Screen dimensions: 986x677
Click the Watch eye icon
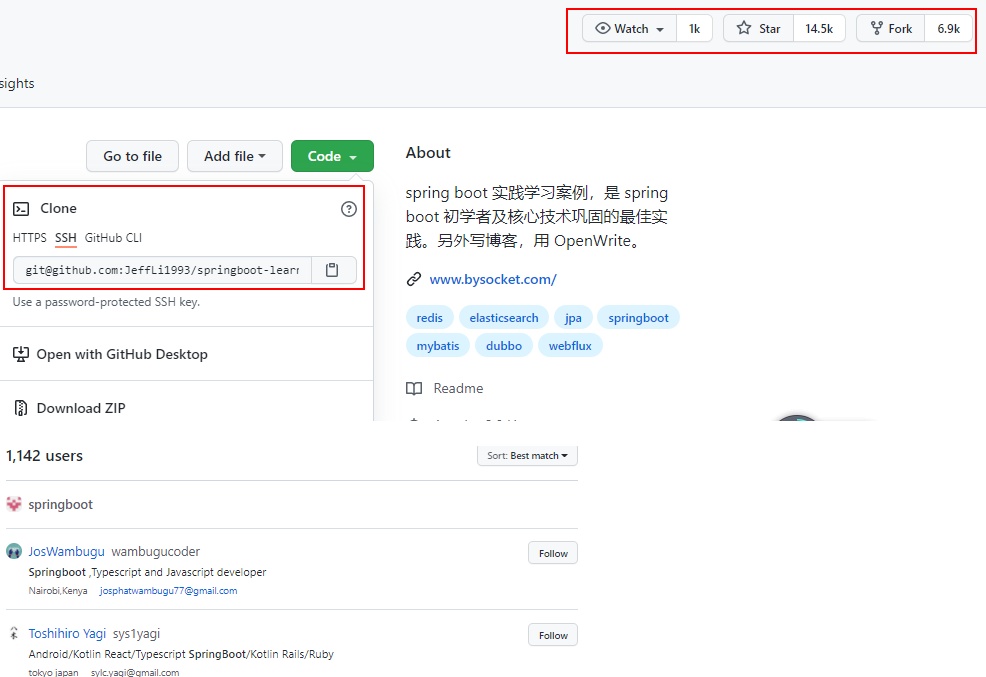point(602,28)
